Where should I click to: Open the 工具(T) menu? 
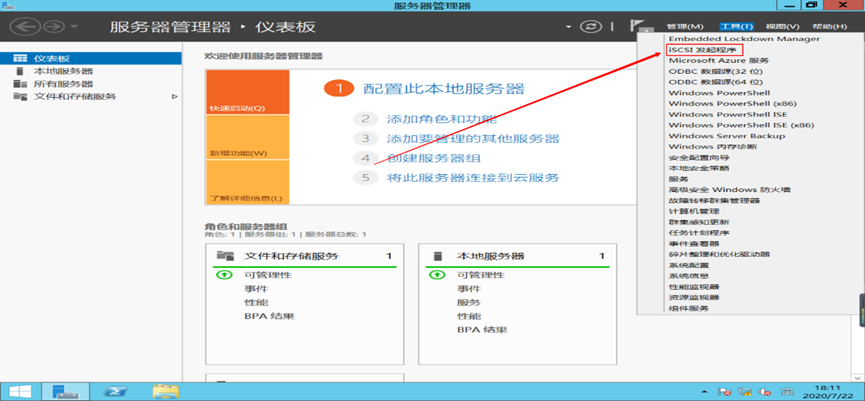click(x=736, y=26)
